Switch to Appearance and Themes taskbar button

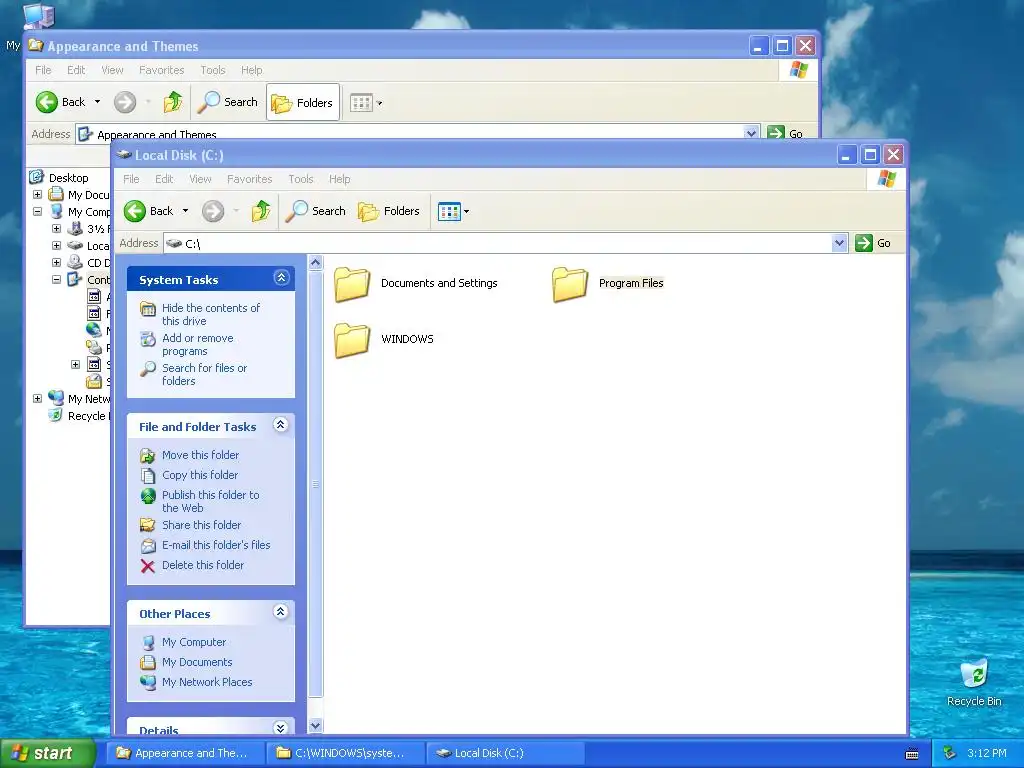pyautogui.click(x=186, y=753)
